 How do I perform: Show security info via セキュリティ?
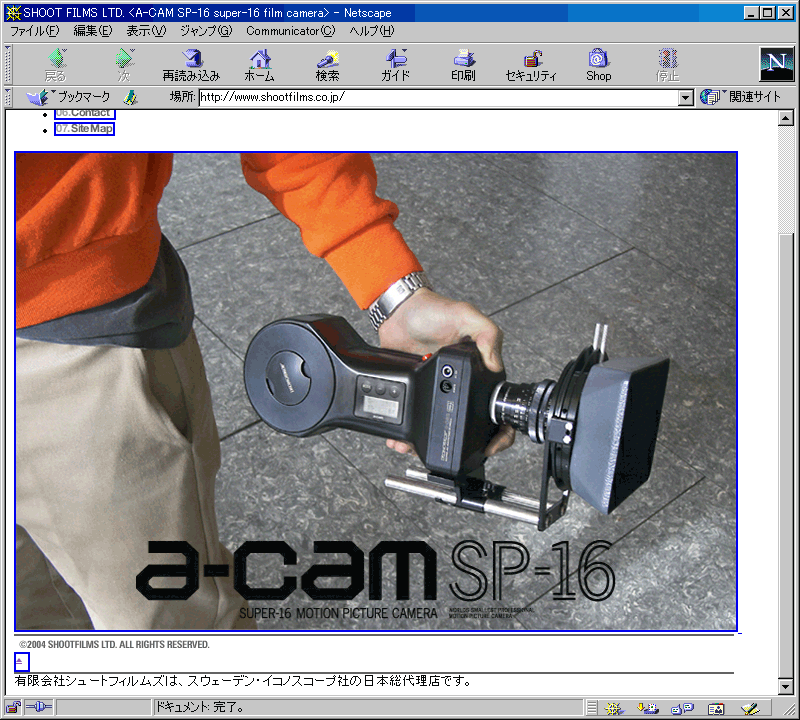point(531,65)
